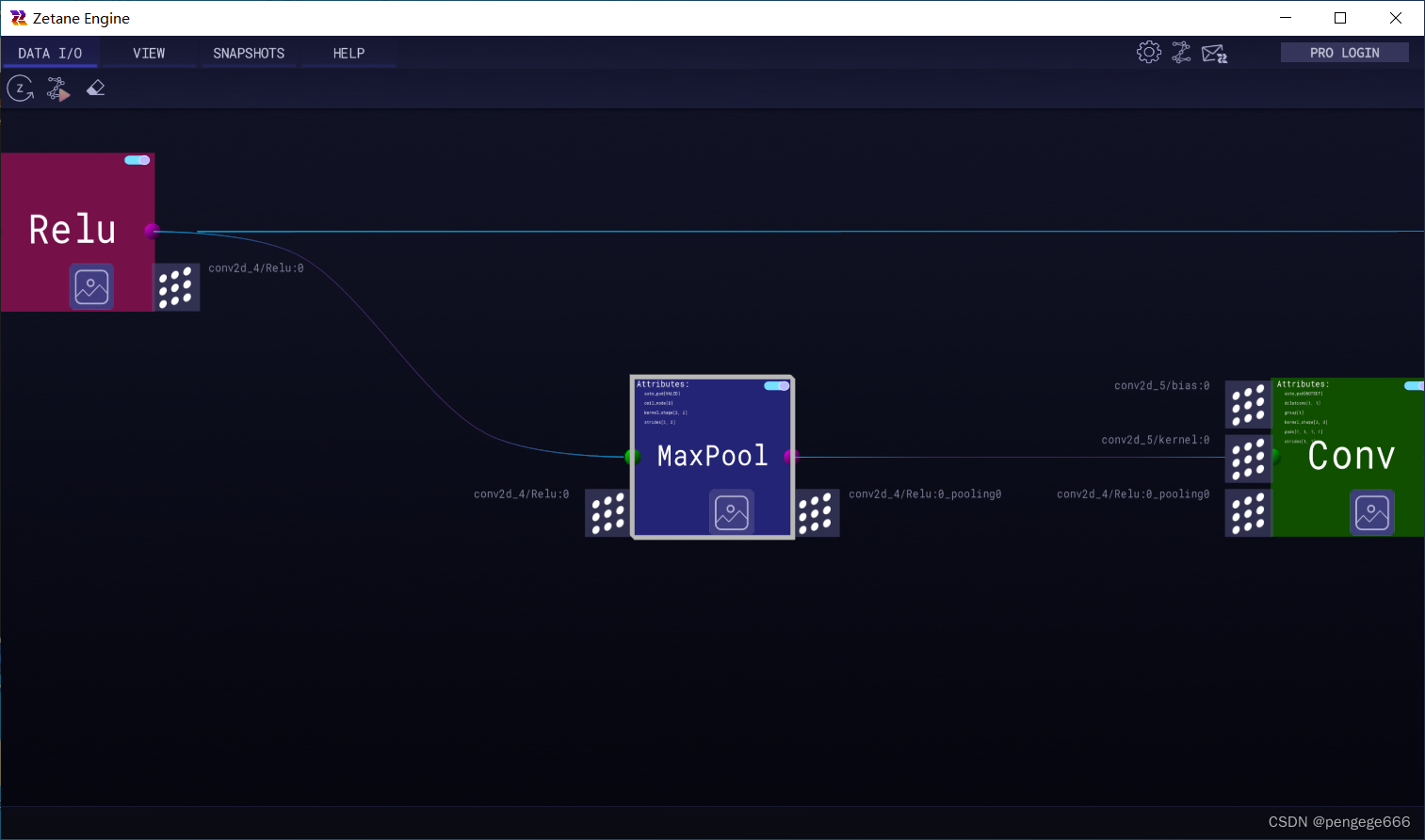Click conv2d_4/Relu:0_pooling0 label before Conv
The image size is (1425, 840).
click(x=1133, y=494)
